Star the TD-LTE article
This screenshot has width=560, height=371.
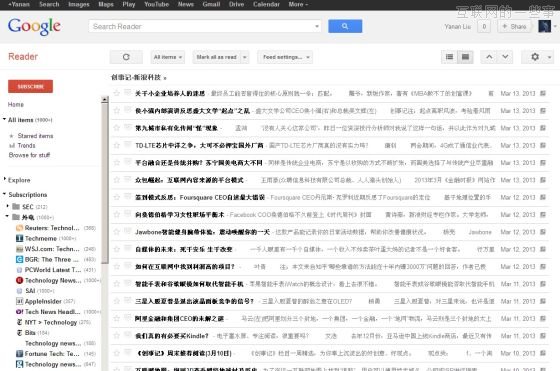116,145
